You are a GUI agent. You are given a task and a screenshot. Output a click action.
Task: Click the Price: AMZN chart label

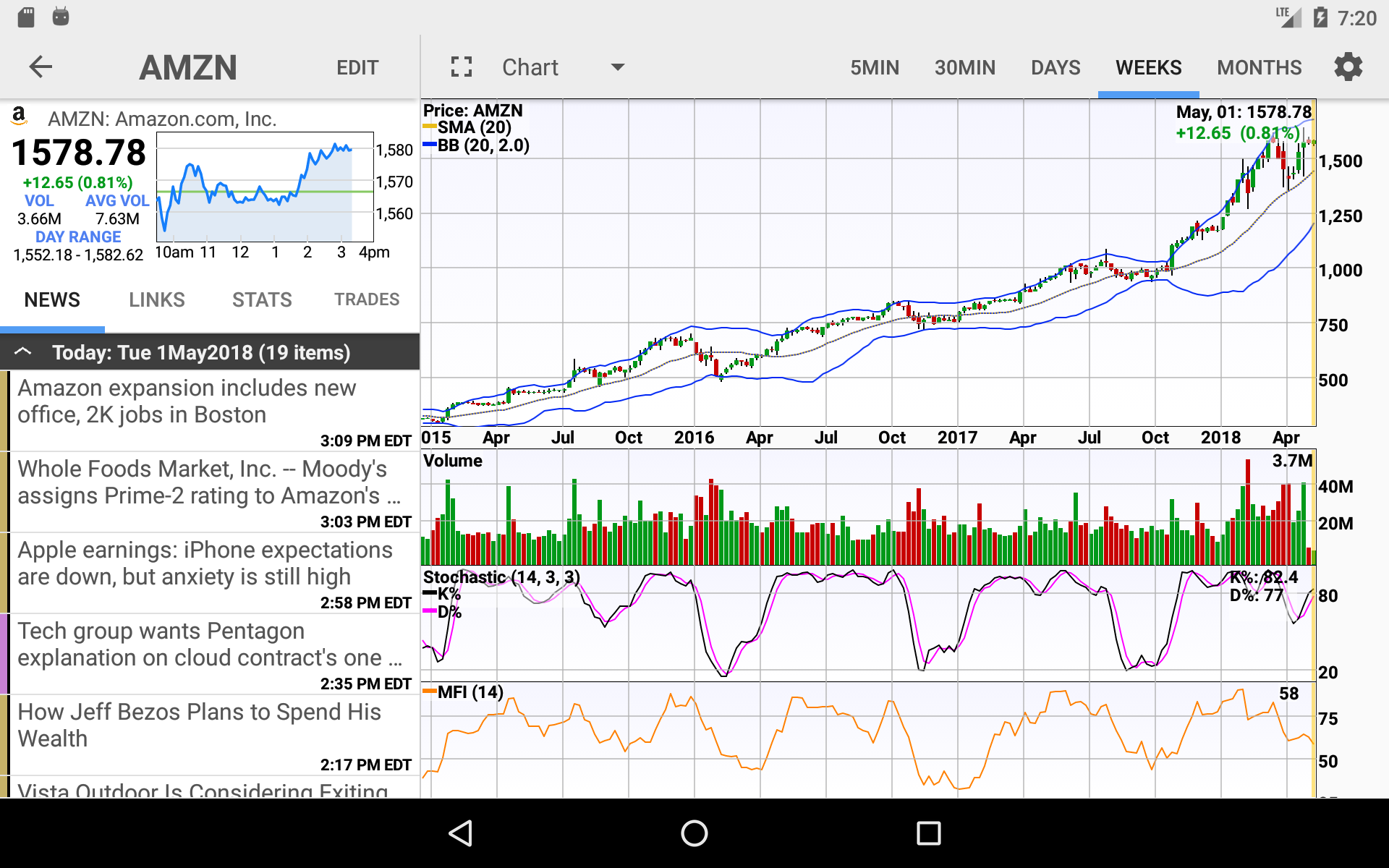pos(472,110)
